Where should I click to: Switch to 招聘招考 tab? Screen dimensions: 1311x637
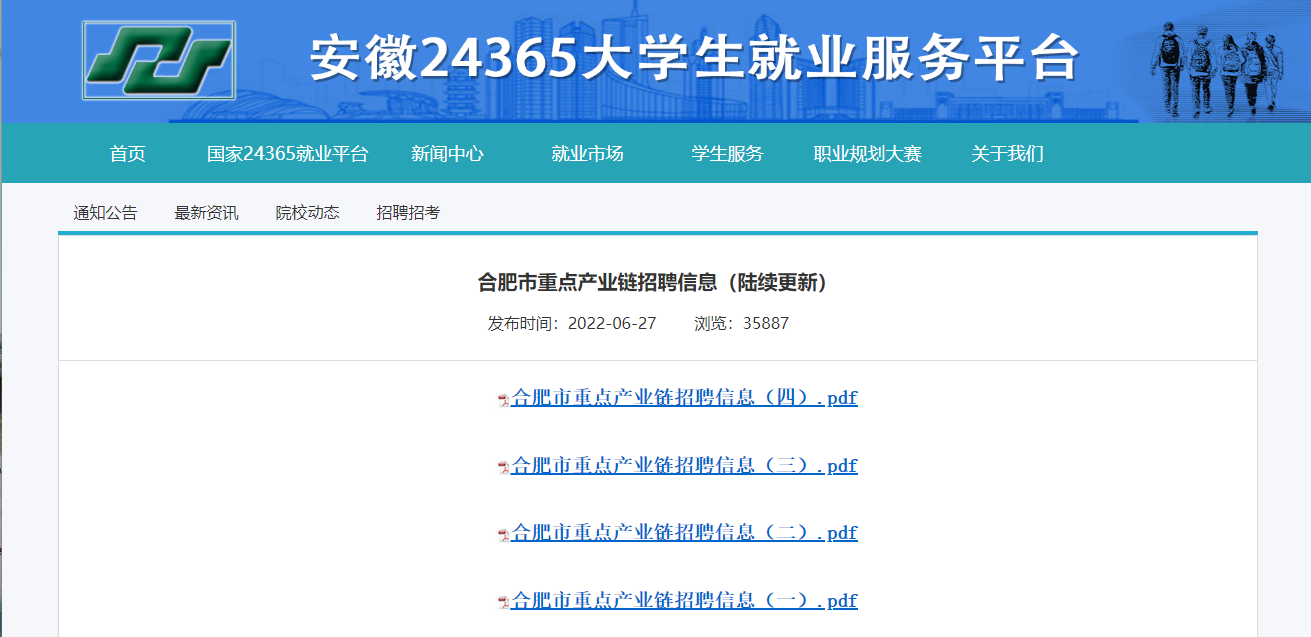408,213
